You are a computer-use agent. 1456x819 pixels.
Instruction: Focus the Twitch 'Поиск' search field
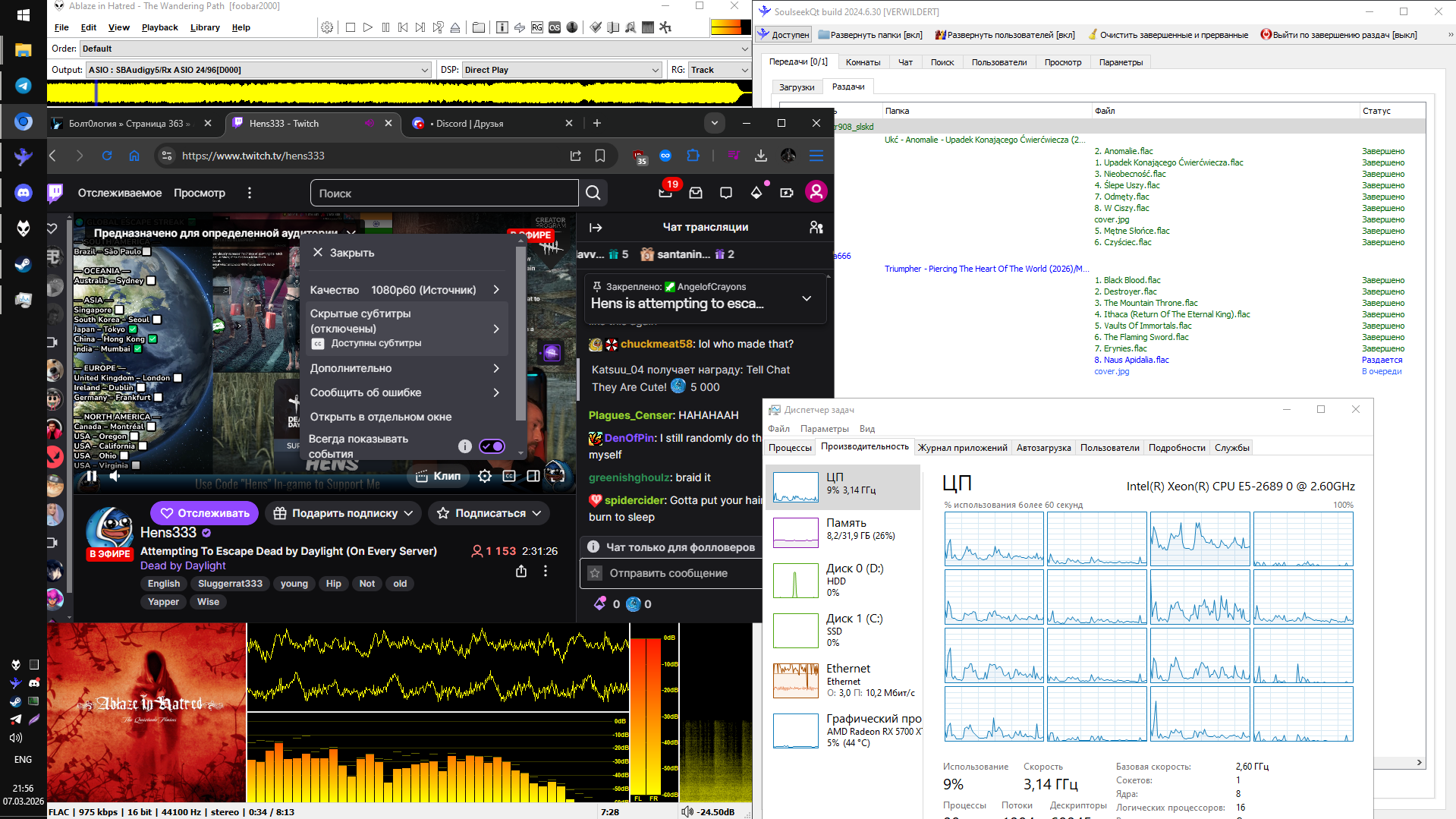[445, 193]
